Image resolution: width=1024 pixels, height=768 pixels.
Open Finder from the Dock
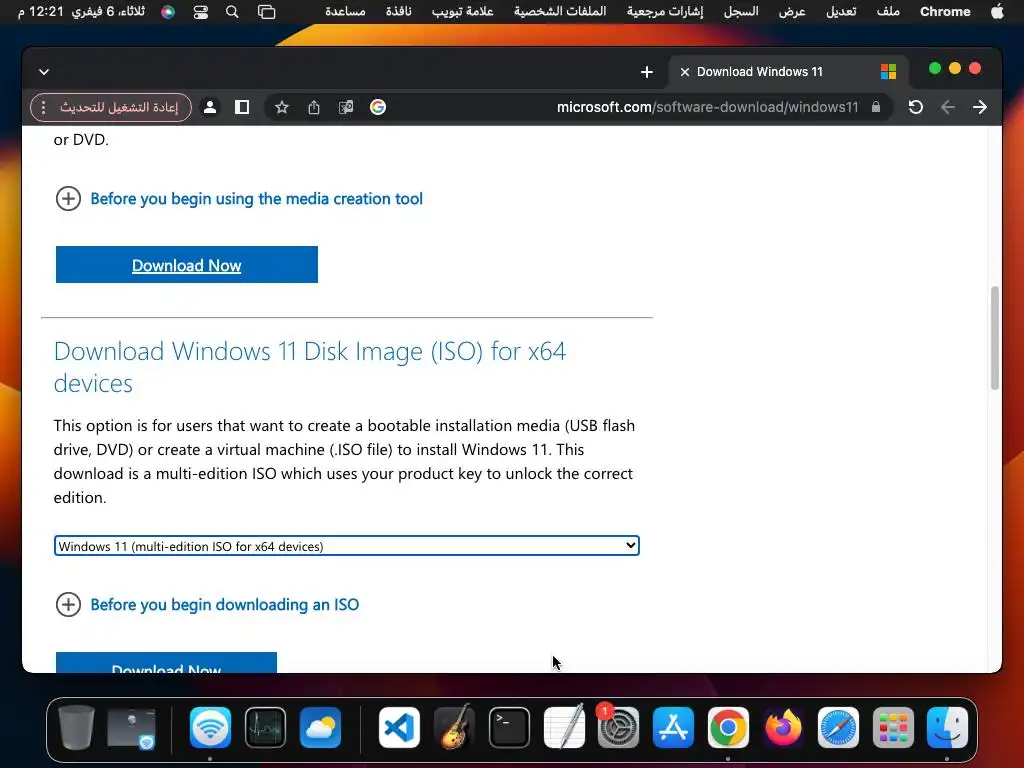pyautogui.click(x=947, y=728)
